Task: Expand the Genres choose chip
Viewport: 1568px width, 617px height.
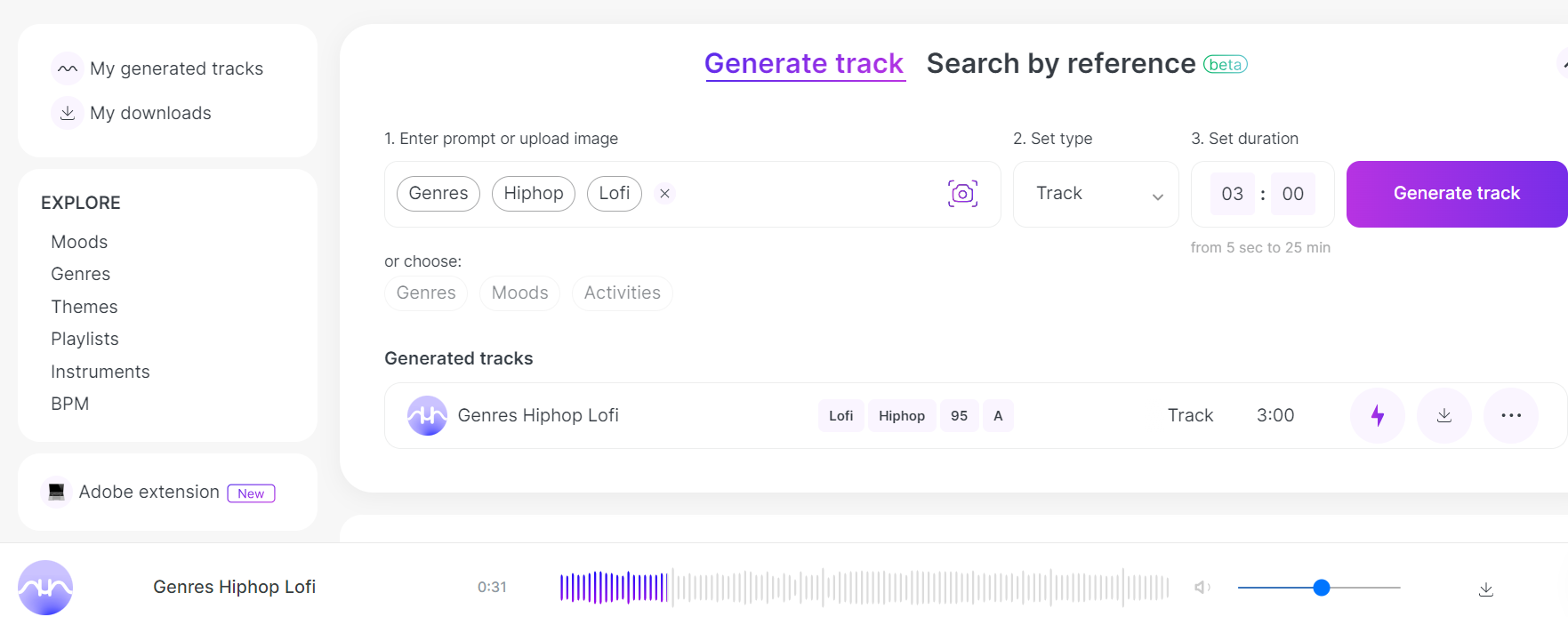Action: coord(426,293)
